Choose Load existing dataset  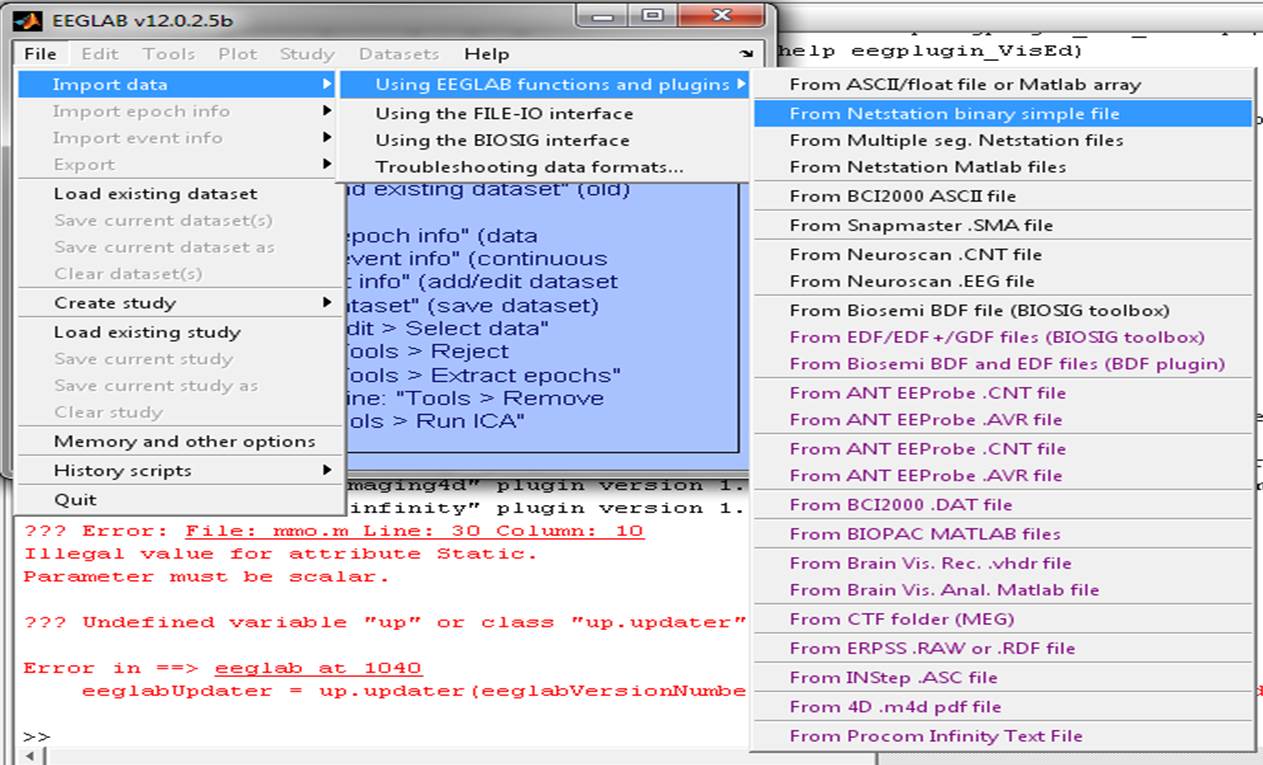click(x=180, y=194)
